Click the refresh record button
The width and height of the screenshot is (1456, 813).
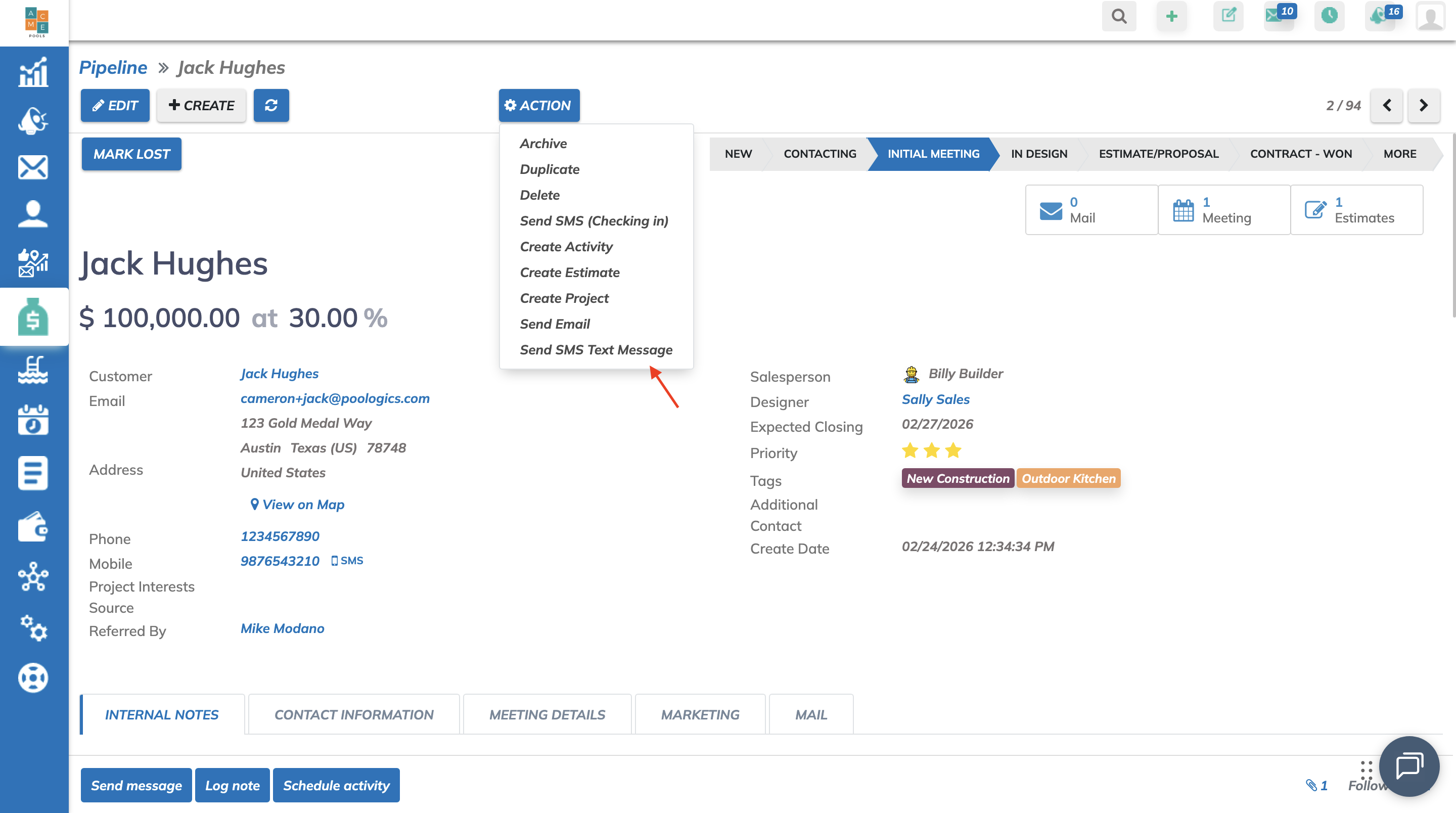271,105
